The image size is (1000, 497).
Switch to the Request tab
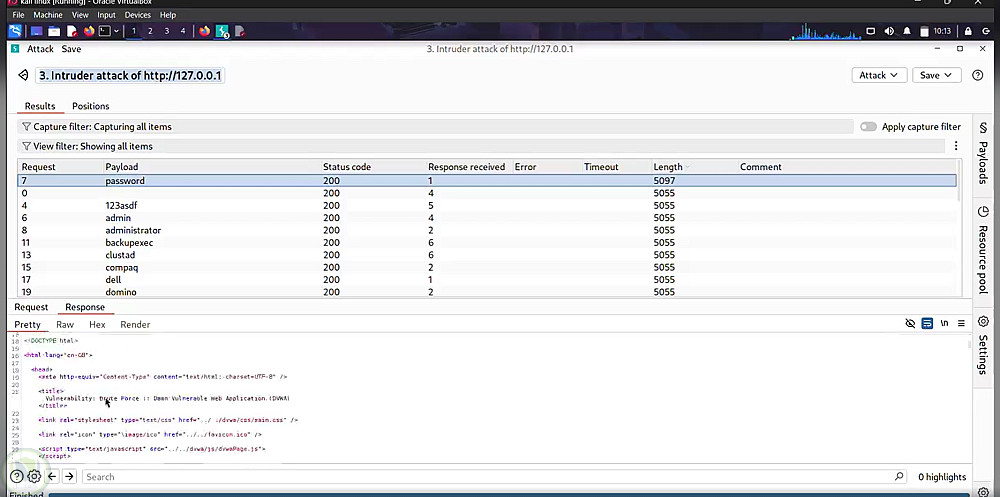click(x=31, y=307)
